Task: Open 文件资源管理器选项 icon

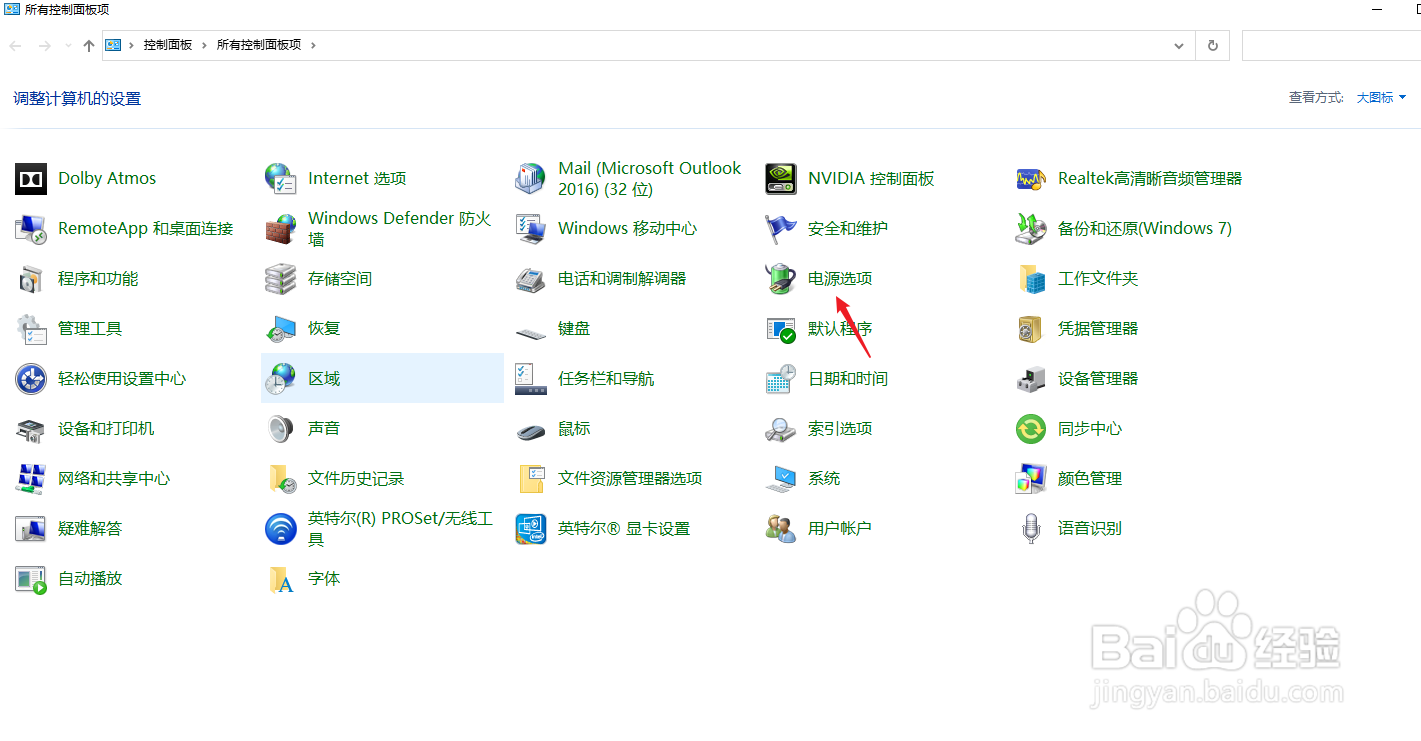Action: (531, 479)
